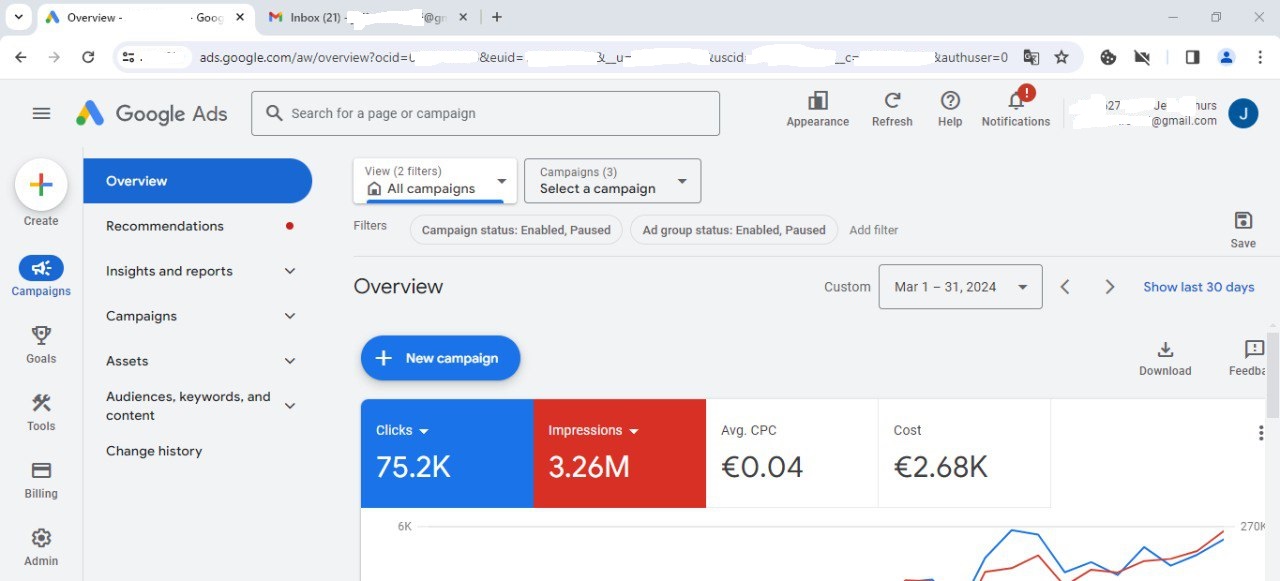The width and height of the screenshot is (1280, 581).
Task: Reload the browser page
Action: (x=88, y=57)
